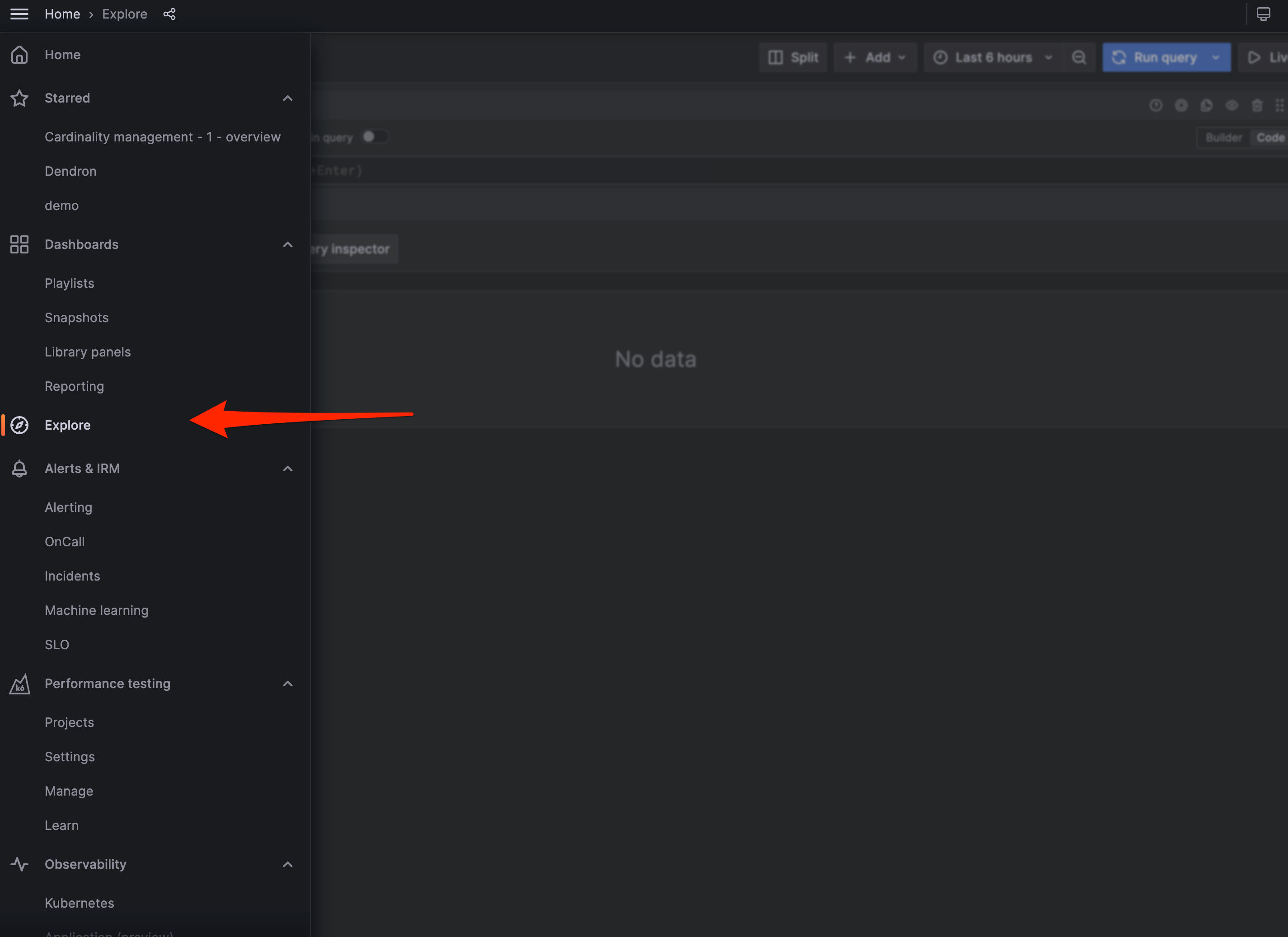Open the Home navigation icon

click(x=19, y=55)
